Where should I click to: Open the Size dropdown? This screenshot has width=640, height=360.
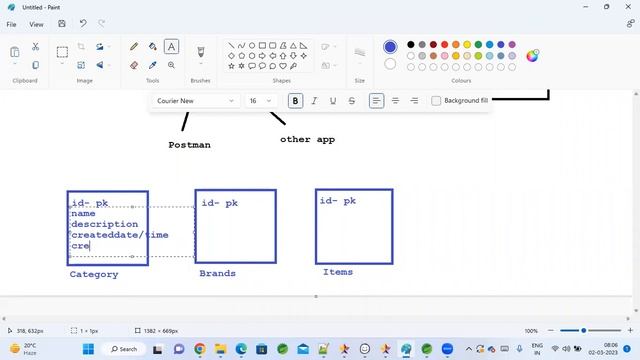tap(360, 55)
